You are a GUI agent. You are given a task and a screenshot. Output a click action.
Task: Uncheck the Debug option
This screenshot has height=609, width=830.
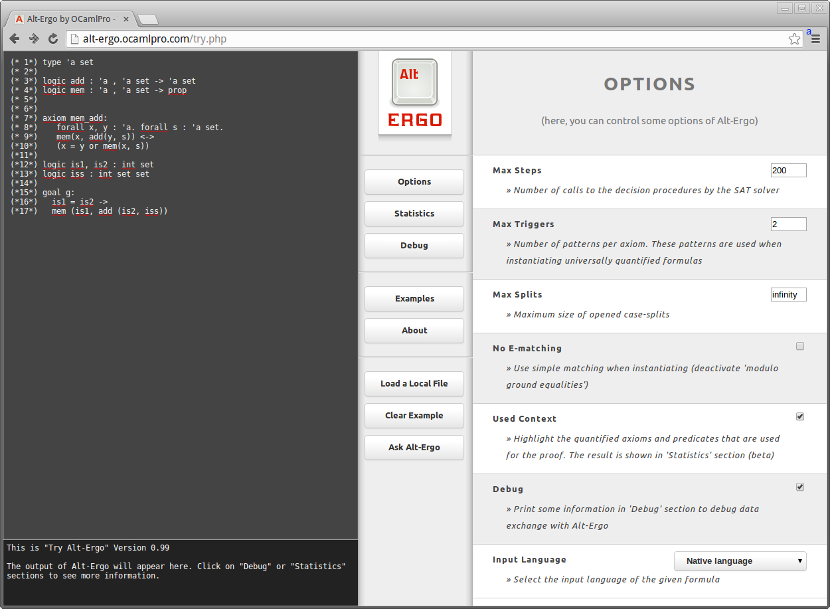(x=799, y=487)
